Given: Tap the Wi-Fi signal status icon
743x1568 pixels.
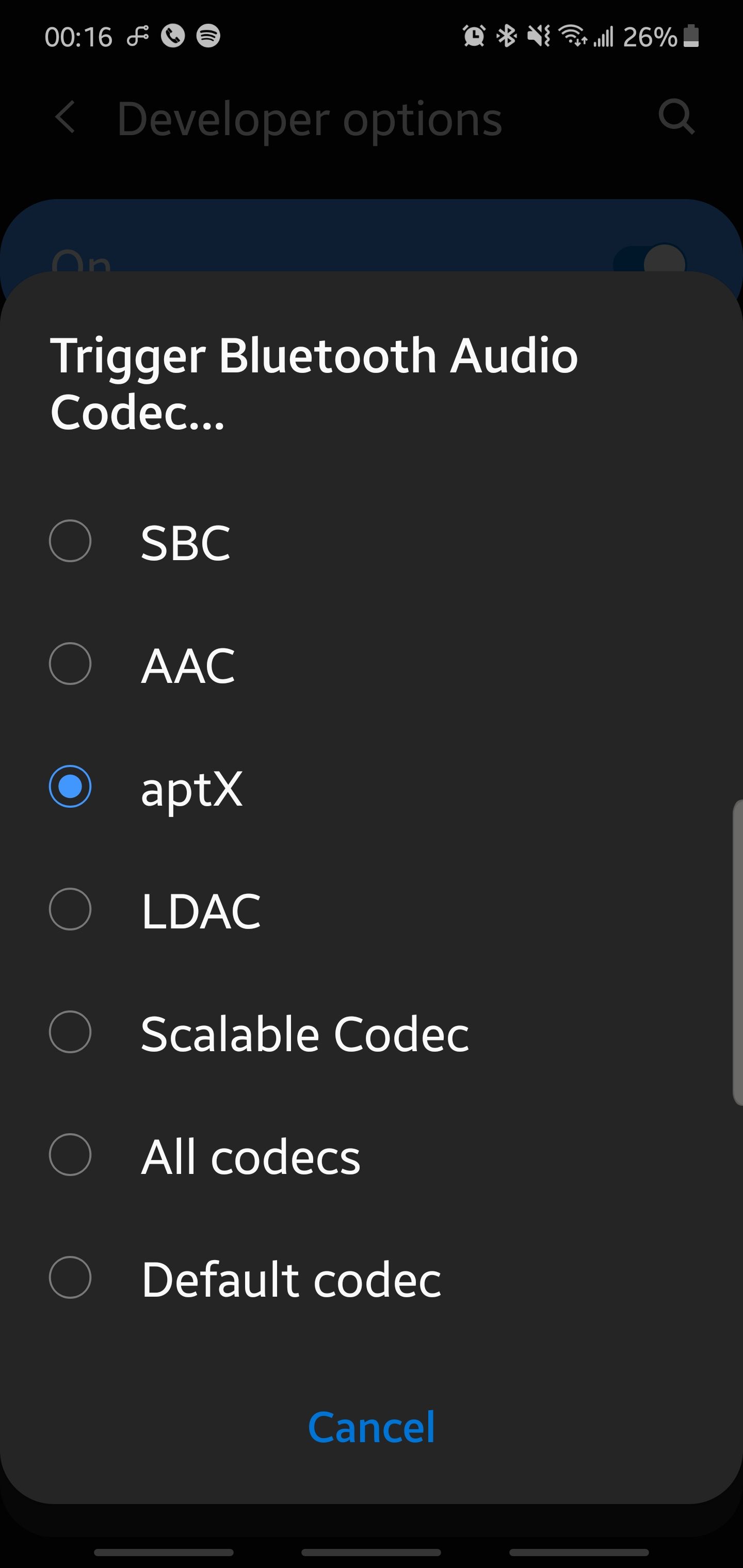Looking at the screenshot, I should click(x=572, y=36).
